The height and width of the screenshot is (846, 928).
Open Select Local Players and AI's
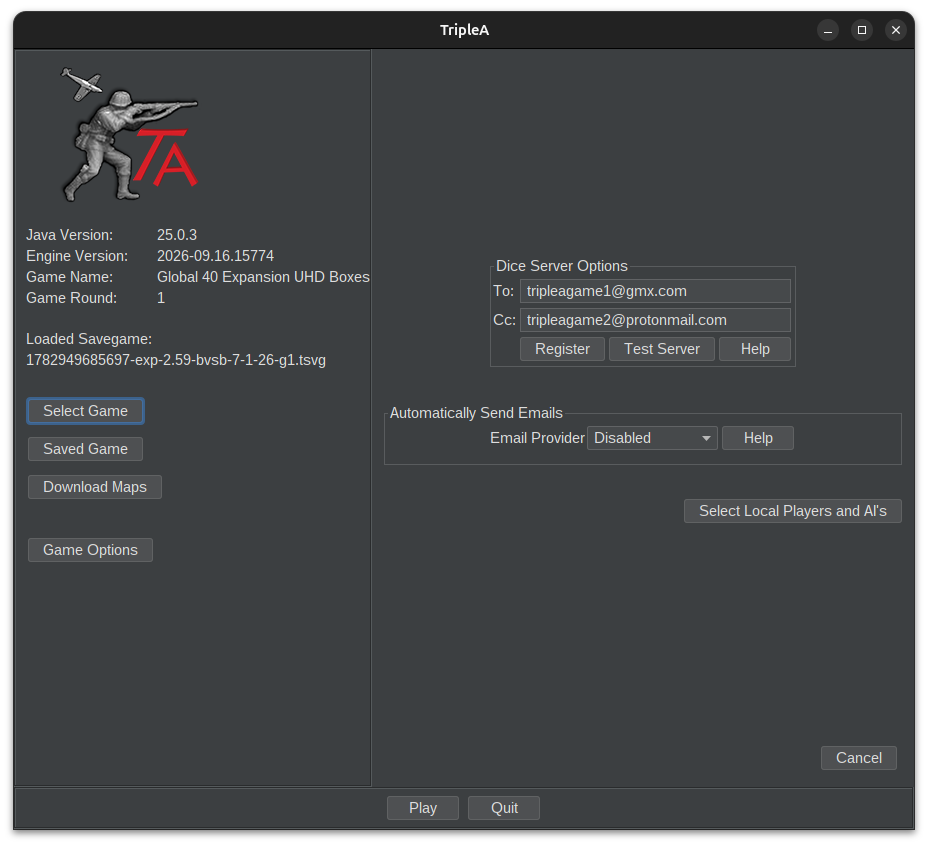point(792,511)
